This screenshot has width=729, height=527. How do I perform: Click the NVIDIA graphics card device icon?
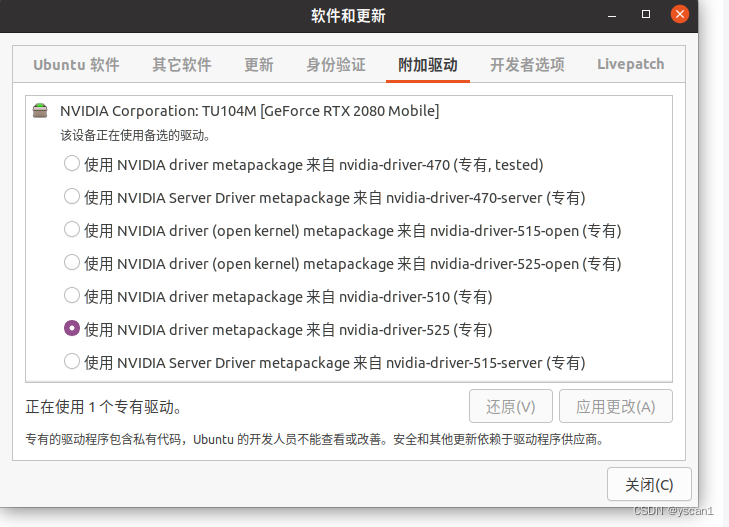click(40, 111)
